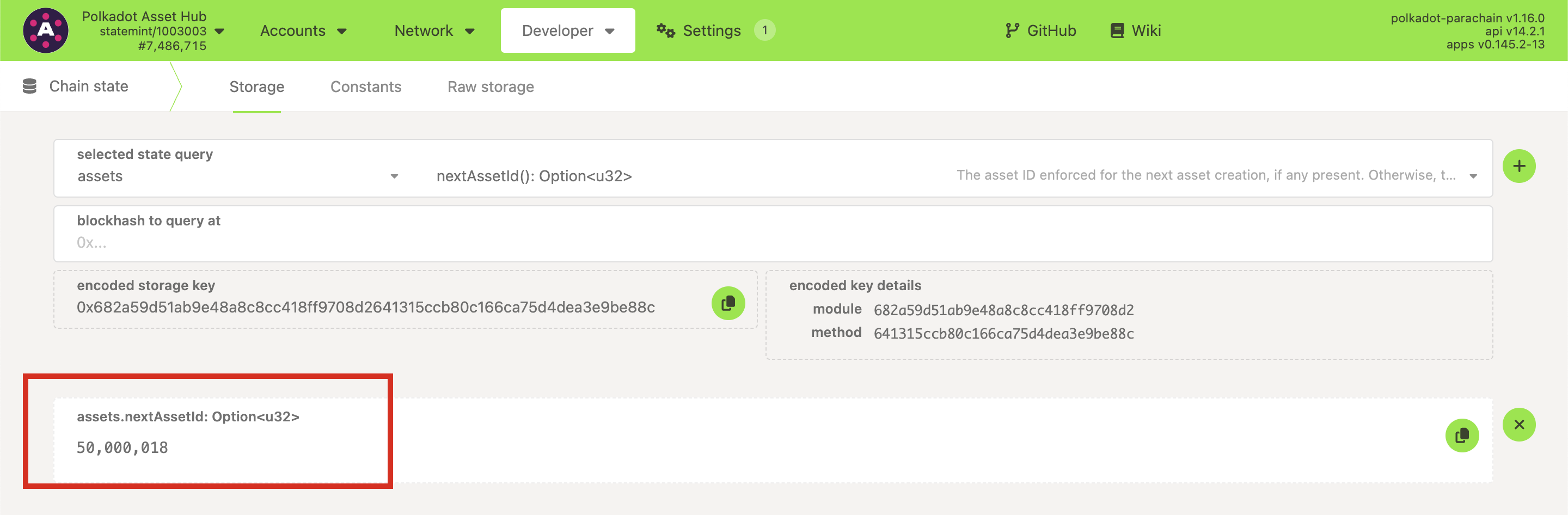Image resolution: width=1568 pixels, height=515 pixels.
Task: Click the Polkadot Asset Hub chain logo
Action: pos(46,30)
